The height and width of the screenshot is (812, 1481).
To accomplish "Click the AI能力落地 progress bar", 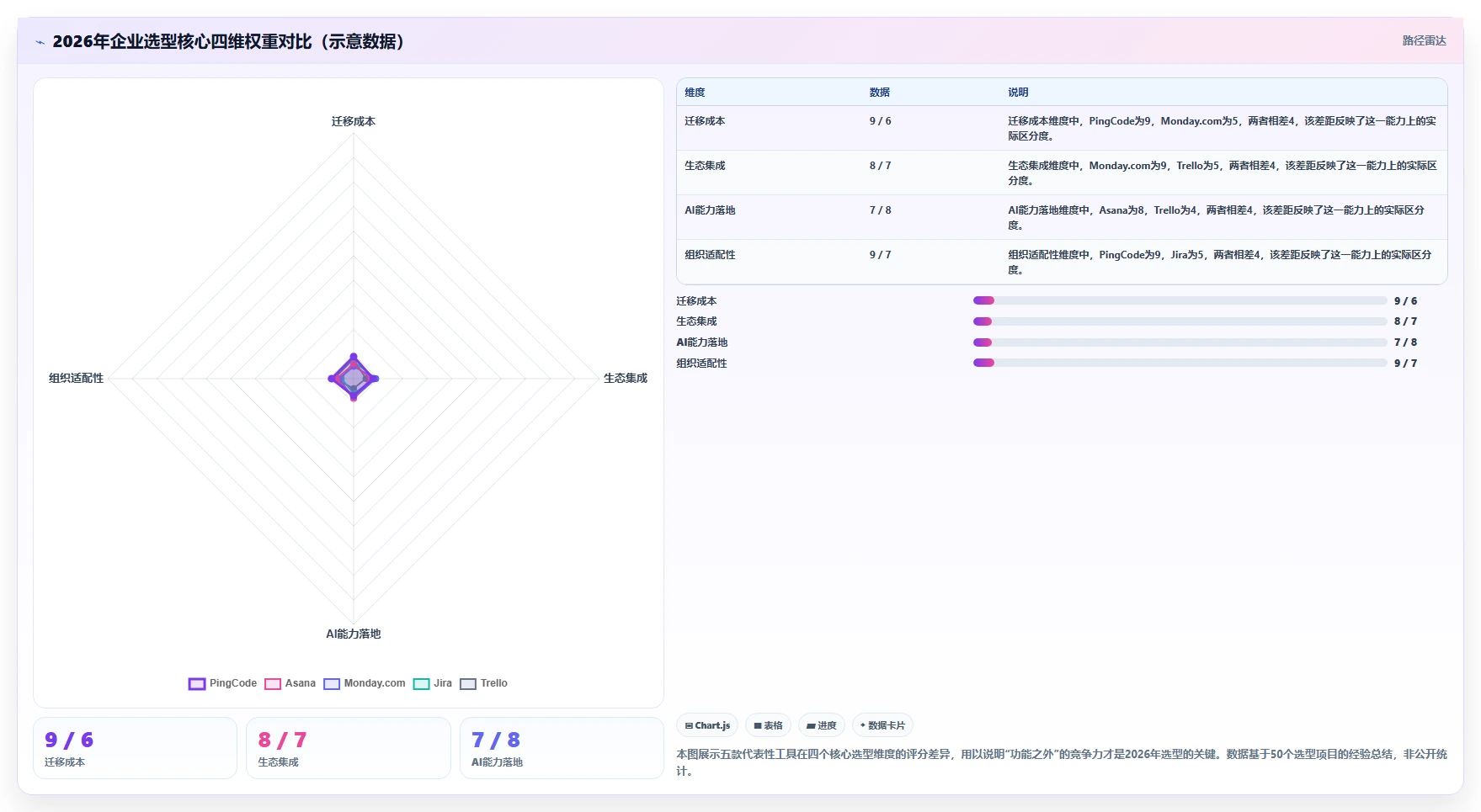I will 1180,342.
